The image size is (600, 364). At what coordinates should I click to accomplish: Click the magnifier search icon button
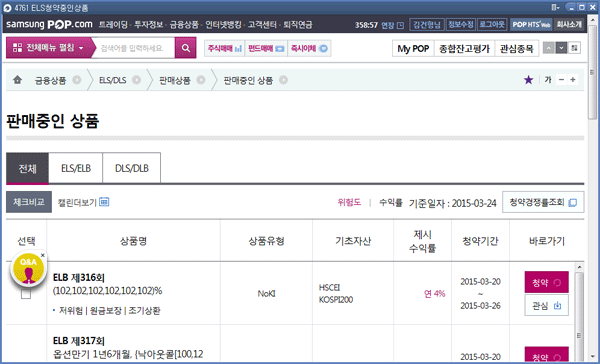(186, 48)
